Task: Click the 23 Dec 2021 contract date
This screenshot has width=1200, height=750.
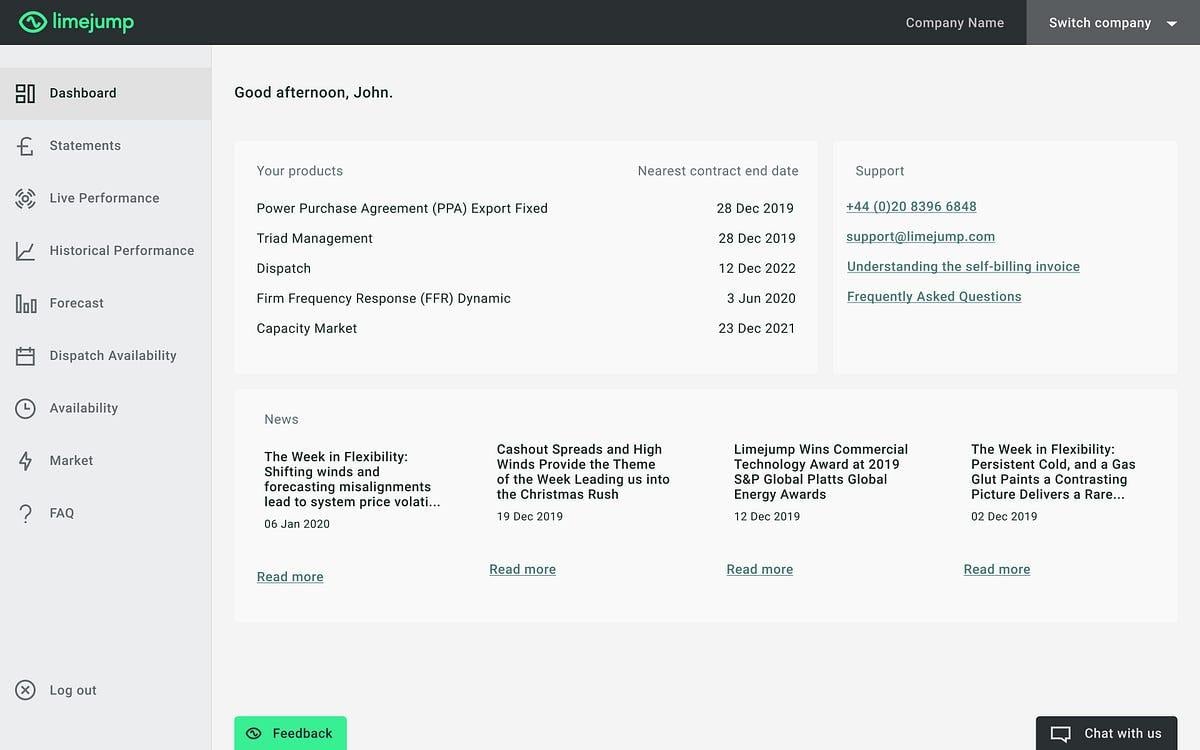Action: tap(757, 328)
